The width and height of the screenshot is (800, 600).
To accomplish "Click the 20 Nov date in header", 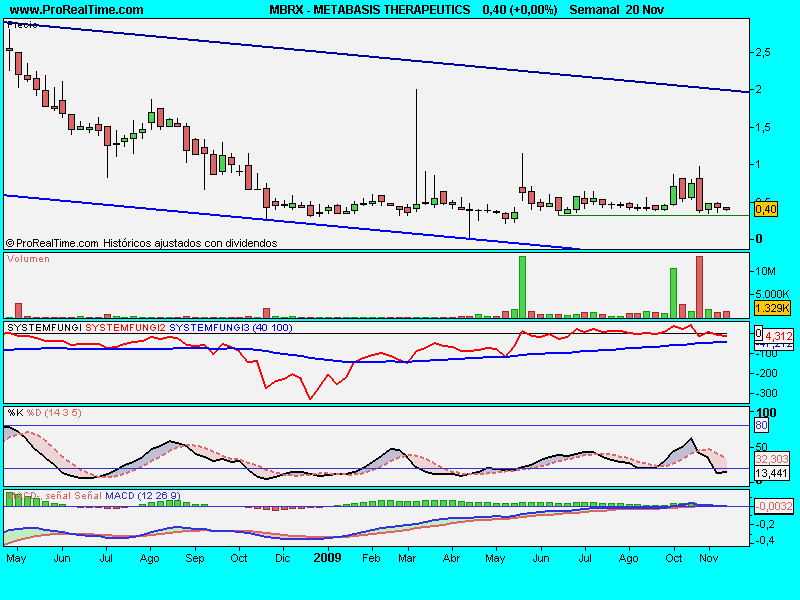I will pos(644,10).
